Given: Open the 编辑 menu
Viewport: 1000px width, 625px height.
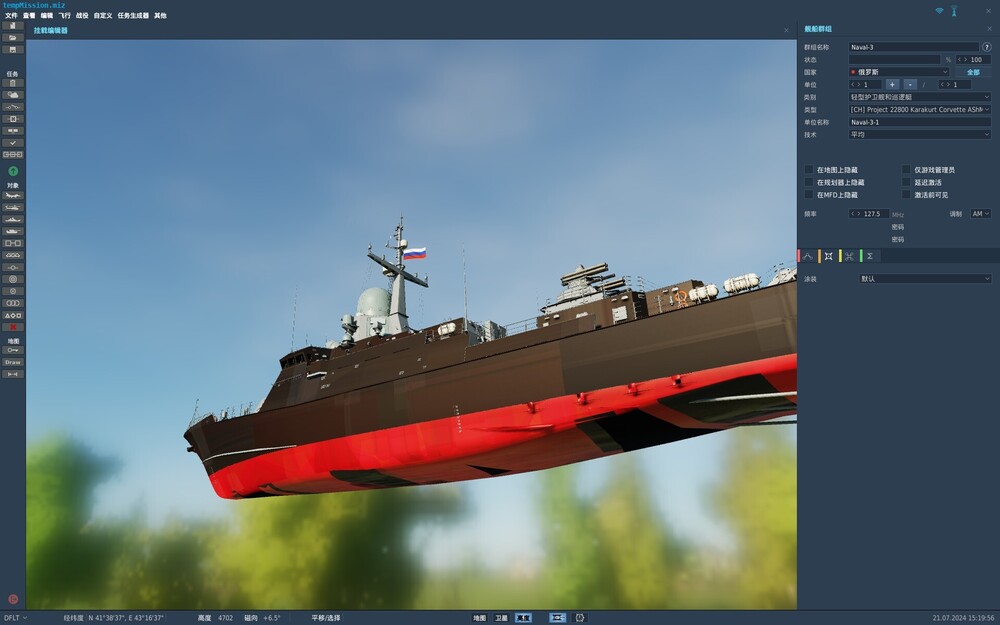Looking at the screenshot, I should pos(47,15).
